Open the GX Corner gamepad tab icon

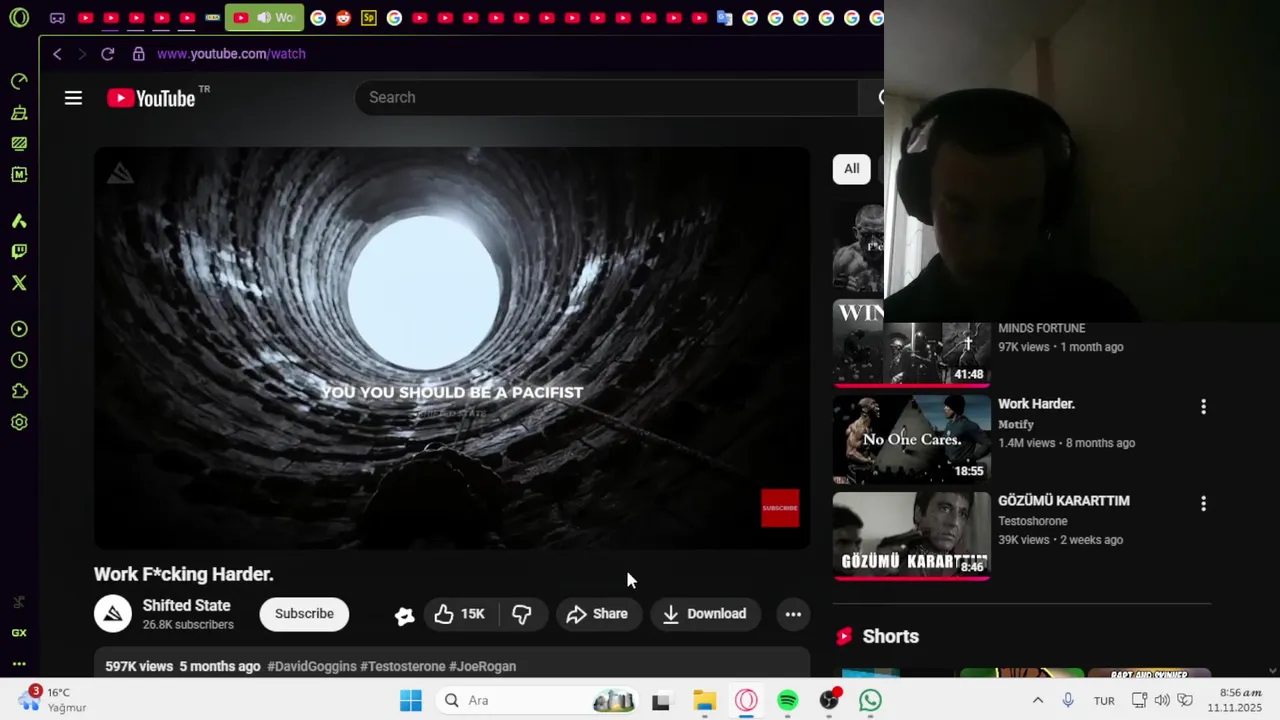click(58, 18)
